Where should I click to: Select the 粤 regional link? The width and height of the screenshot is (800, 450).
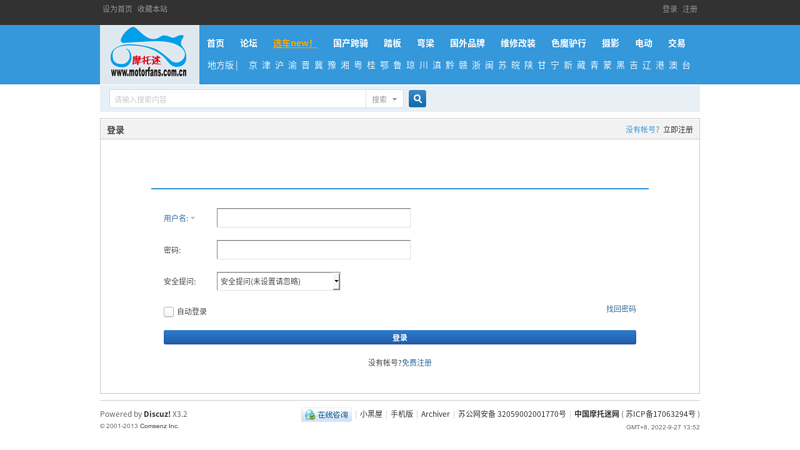point(358,65)
